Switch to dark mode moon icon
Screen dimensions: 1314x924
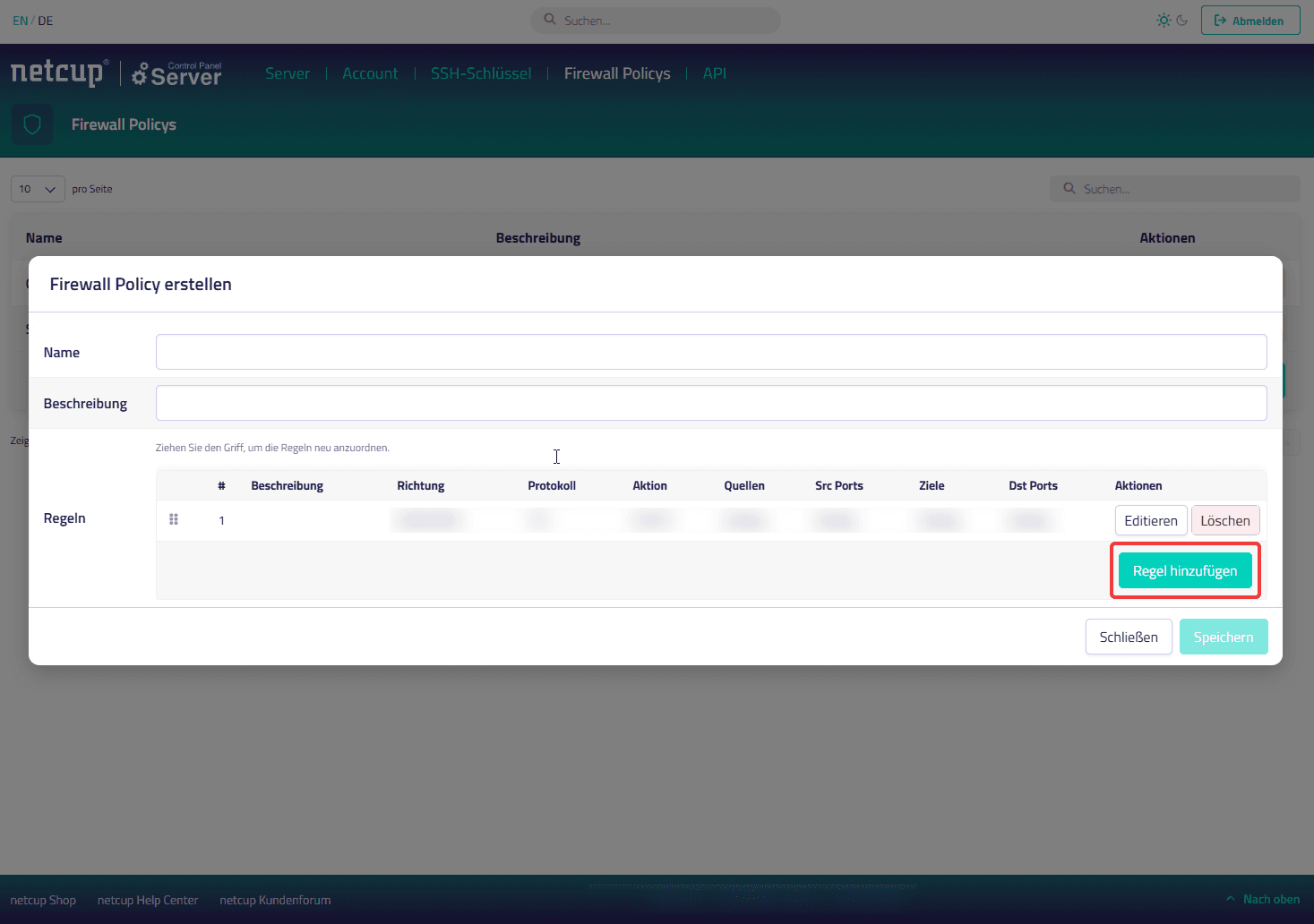tap(1182, 20)
